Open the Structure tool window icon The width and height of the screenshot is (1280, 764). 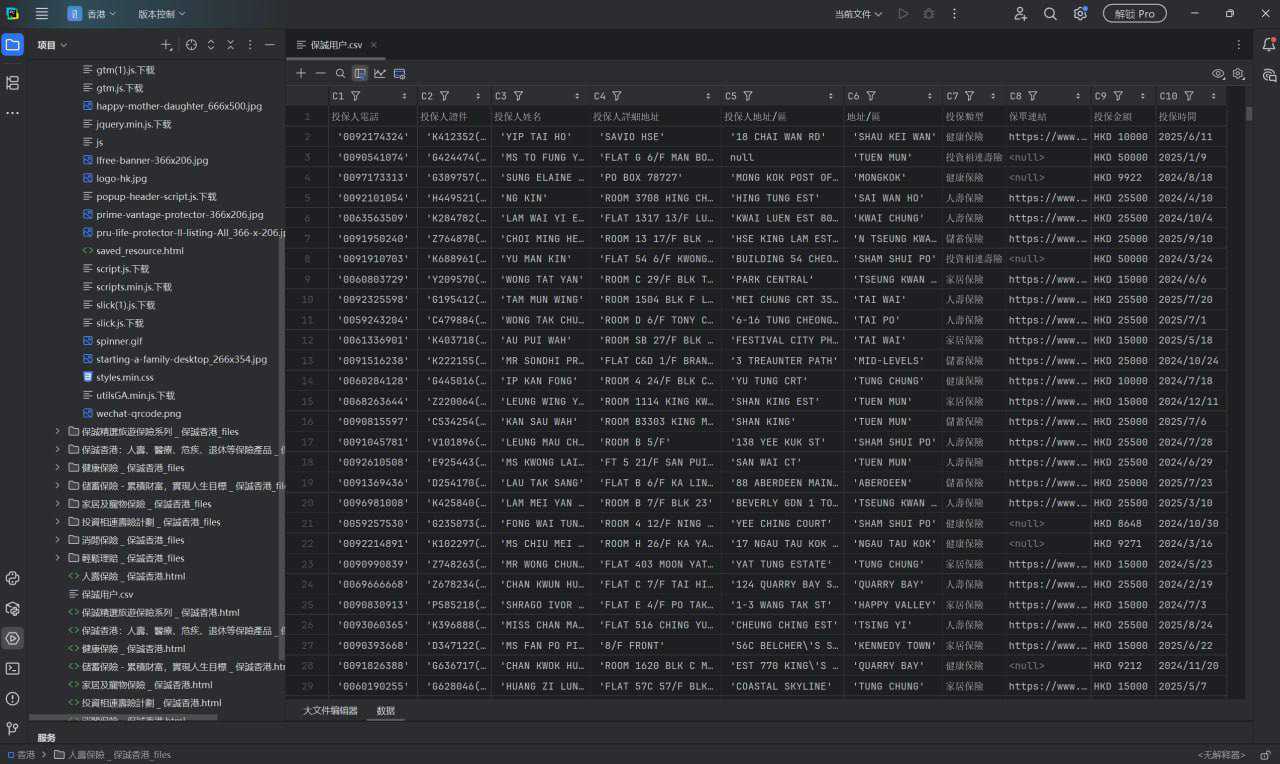(12, 83)
